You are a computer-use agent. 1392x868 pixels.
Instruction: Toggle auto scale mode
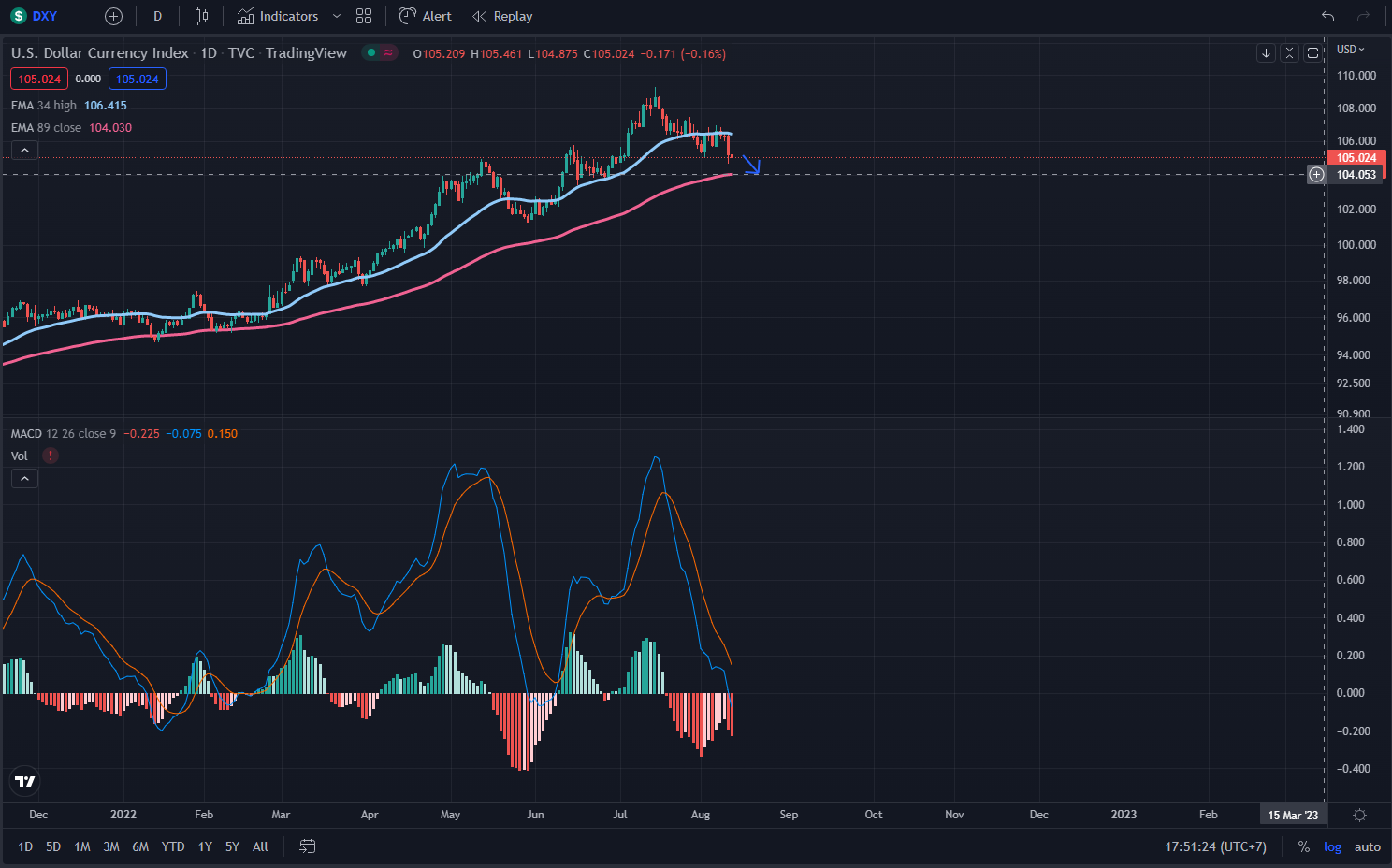pyautogui.click(x=1367, y=846)
